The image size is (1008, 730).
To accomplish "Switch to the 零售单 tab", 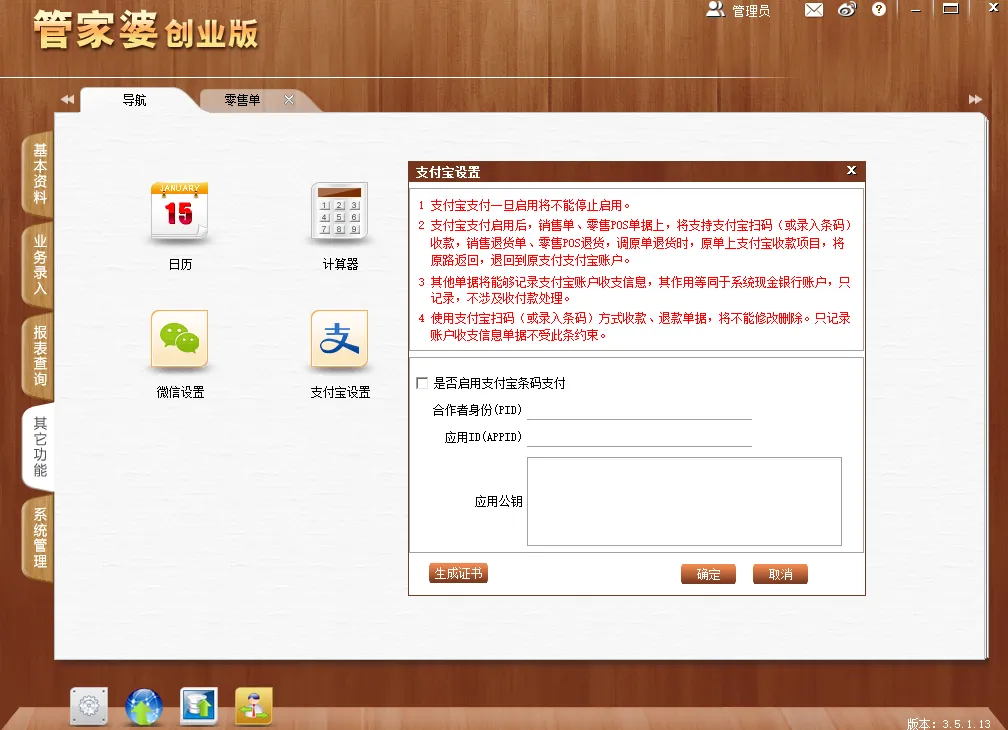I will click(x=242, y=100).
